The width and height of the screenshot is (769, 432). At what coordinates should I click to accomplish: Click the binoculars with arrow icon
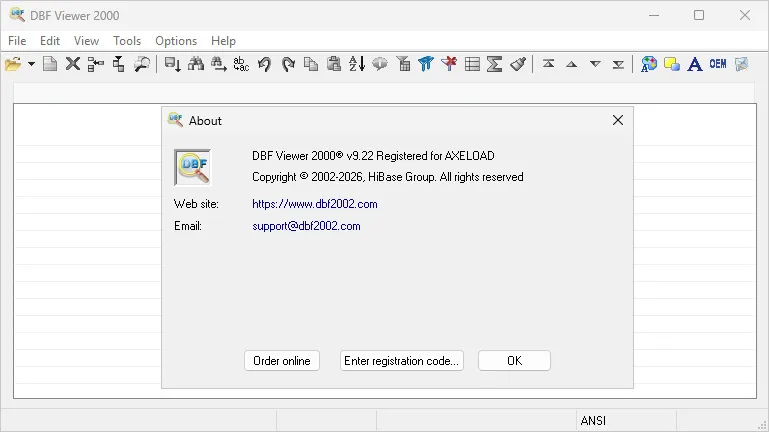pos(219,64)
